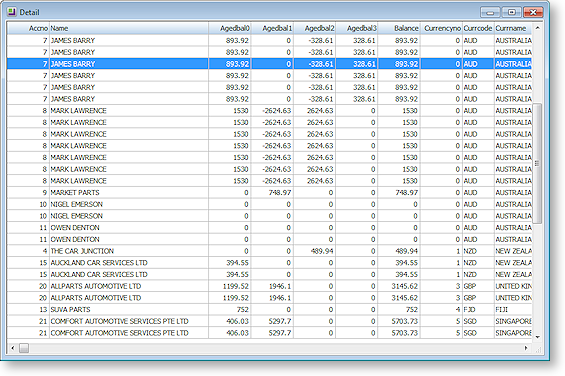Click the FJD currency code cell
Viewport: 565px width, 376px height.
(x=478, y=309)
